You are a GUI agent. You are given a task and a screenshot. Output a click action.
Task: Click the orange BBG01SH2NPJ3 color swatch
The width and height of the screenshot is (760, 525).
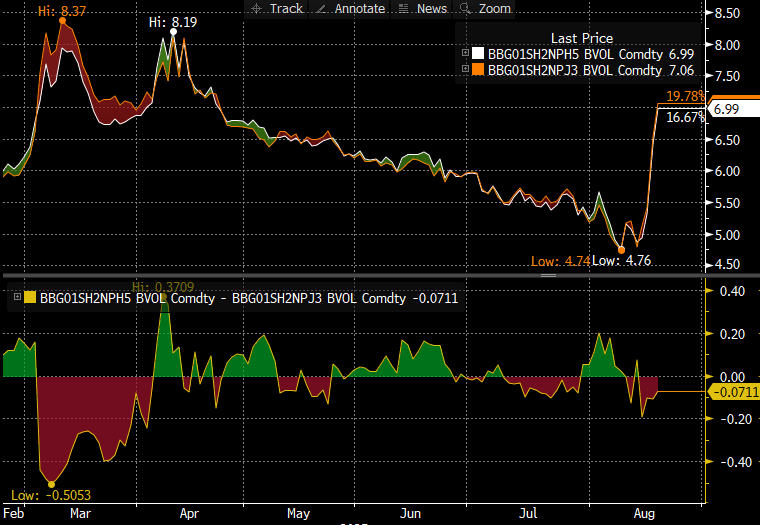(x=478, y=69)
